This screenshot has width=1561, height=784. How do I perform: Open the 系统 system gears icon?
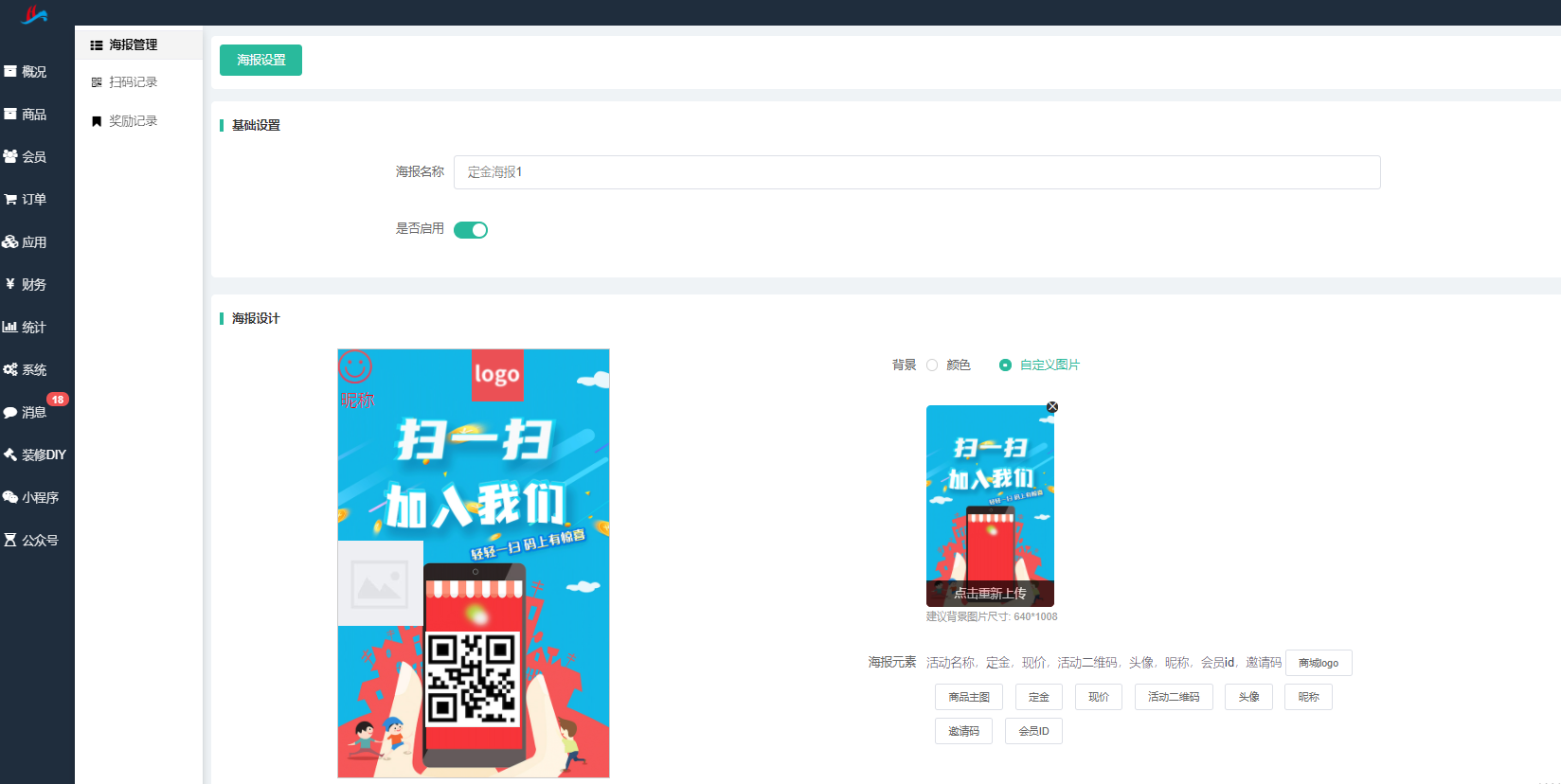tap(10, 369)
